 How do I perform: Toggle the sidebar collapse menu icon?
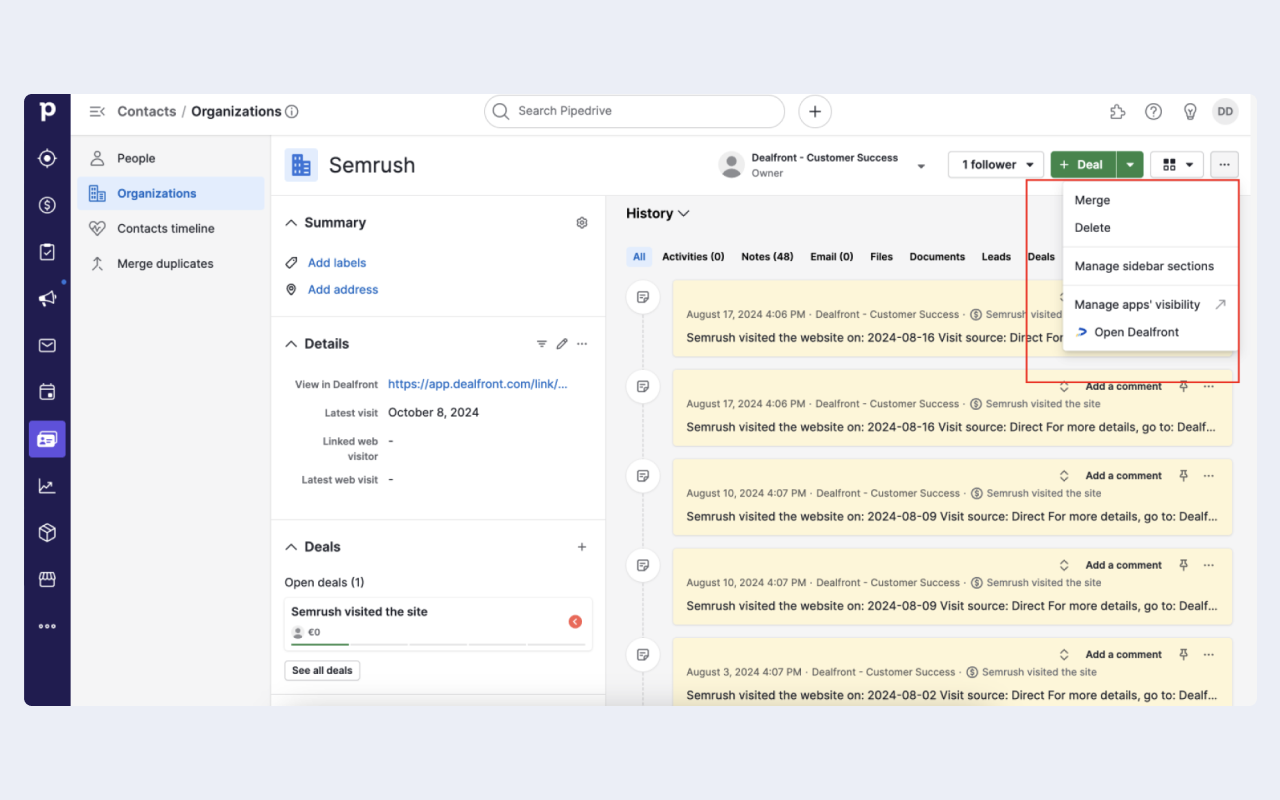97,112
